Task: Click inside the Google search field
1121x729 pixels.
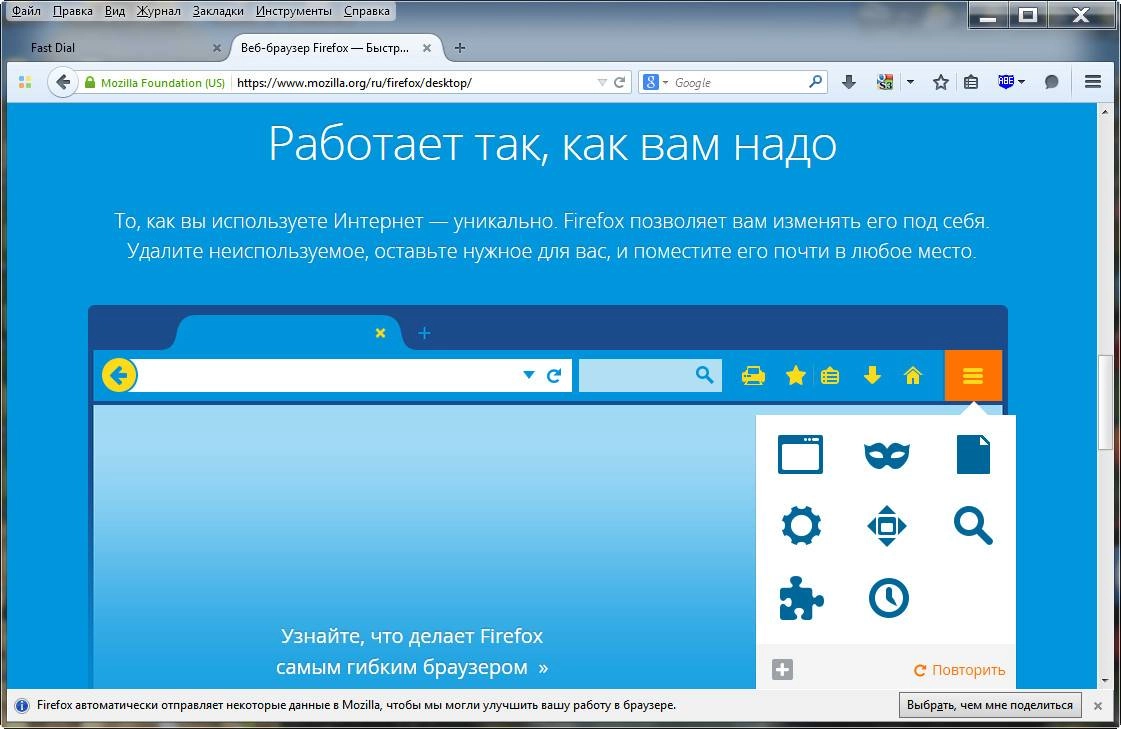Action: [739, 83]
